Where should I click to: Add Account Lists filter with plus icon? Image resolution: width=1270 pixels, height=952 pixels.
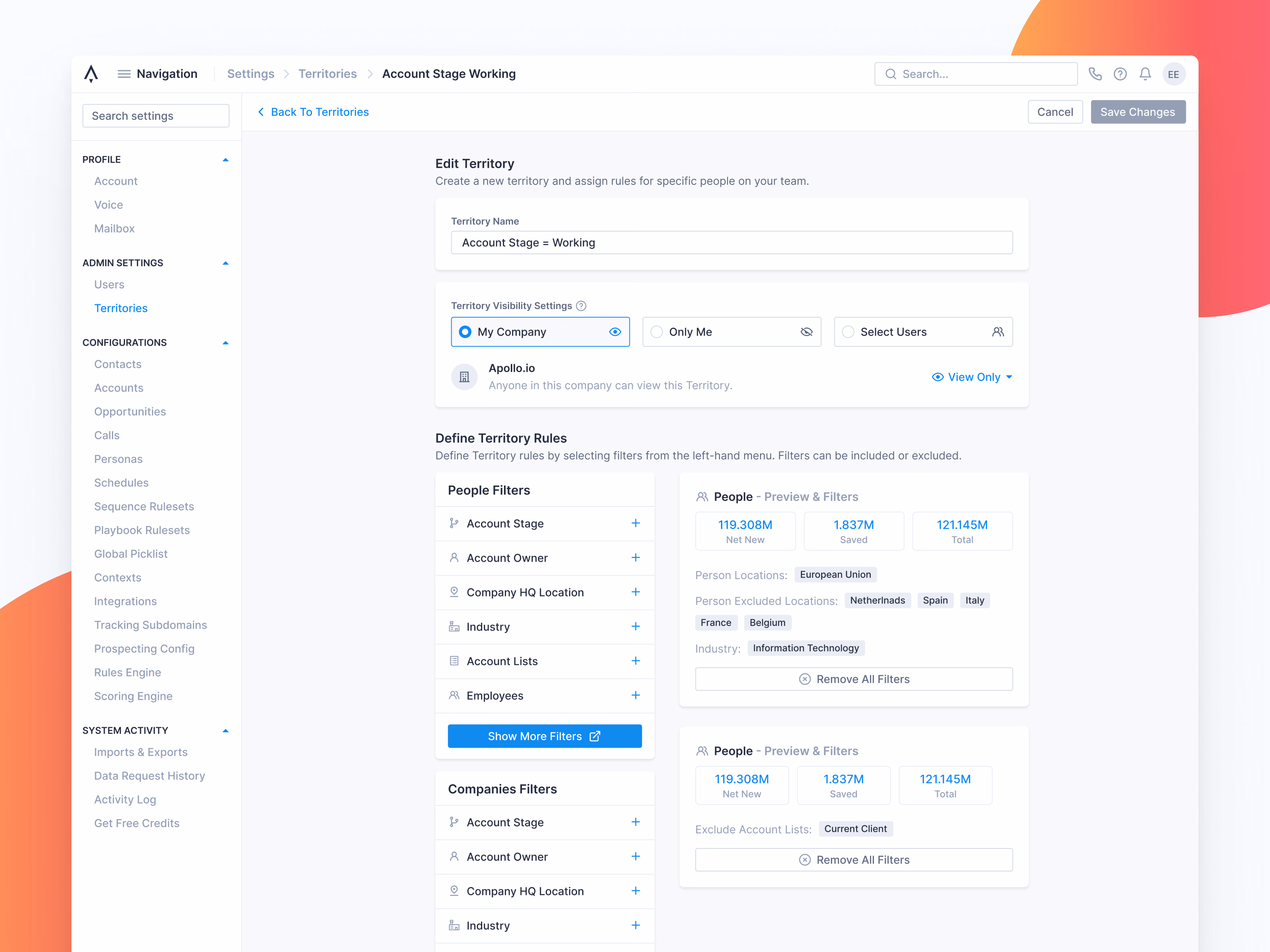[635, 660]
